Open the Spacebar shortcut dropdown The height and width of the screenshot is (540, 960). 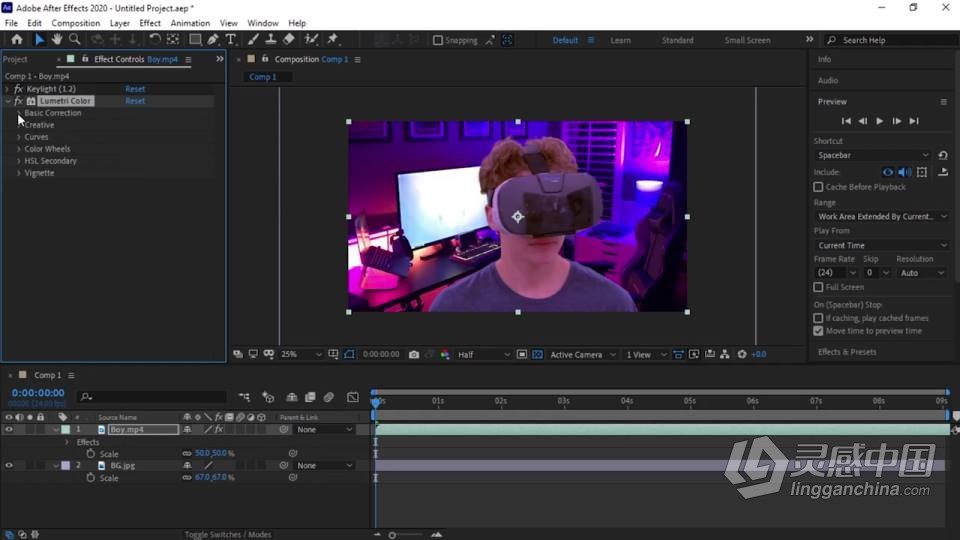[872, 156]
